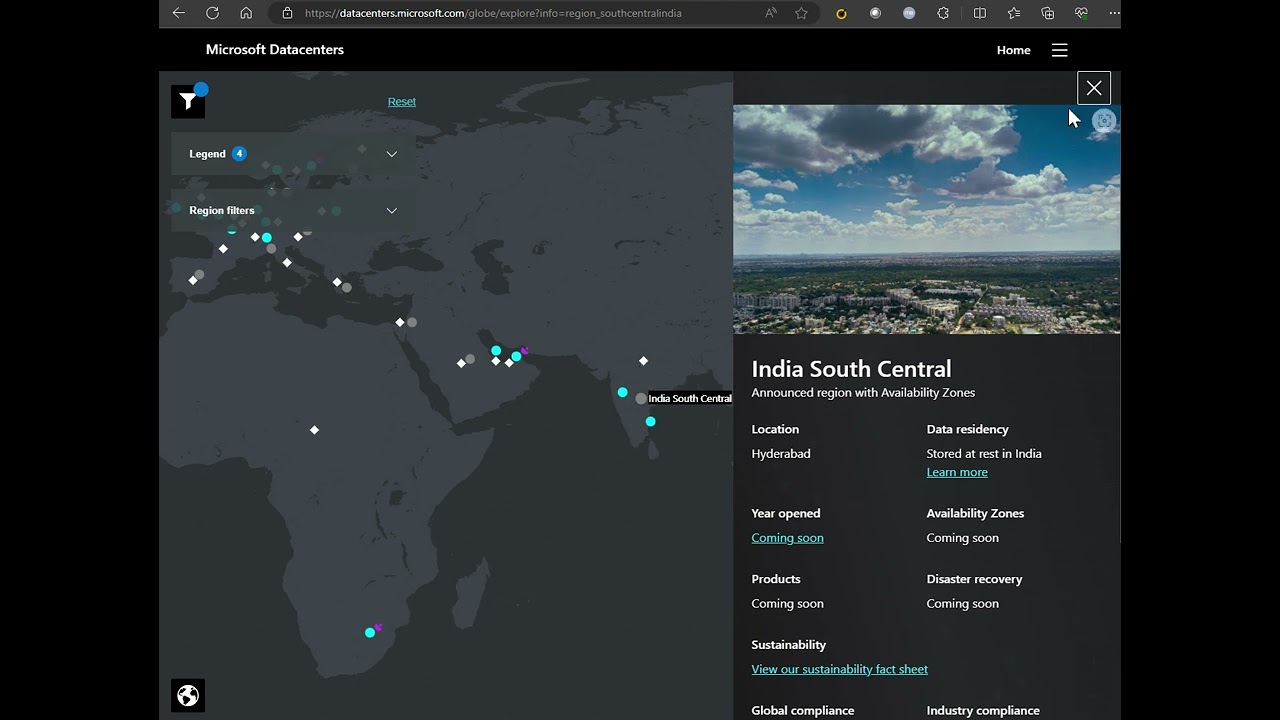This screenshot has width=1280, height=720.
Task: Open yellow circular extension icon
Action: tap(841, 13)
